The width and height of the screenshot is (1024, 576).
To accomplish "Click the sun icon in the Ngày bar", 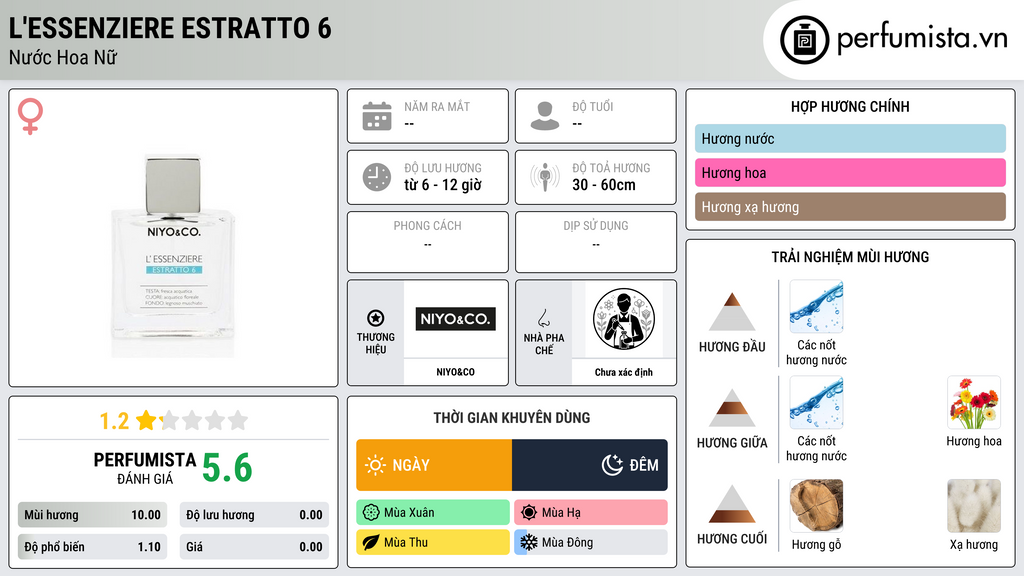I will click(375, 465).
